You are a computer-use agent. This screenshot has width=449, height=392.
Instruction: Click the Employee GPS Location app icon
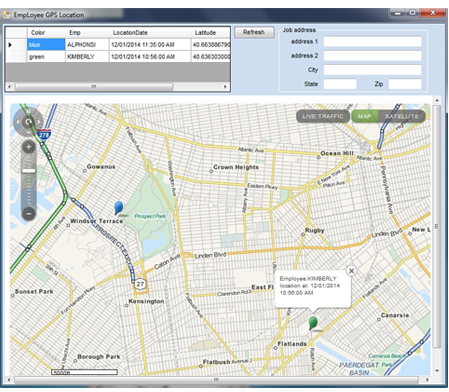(7, 15)
